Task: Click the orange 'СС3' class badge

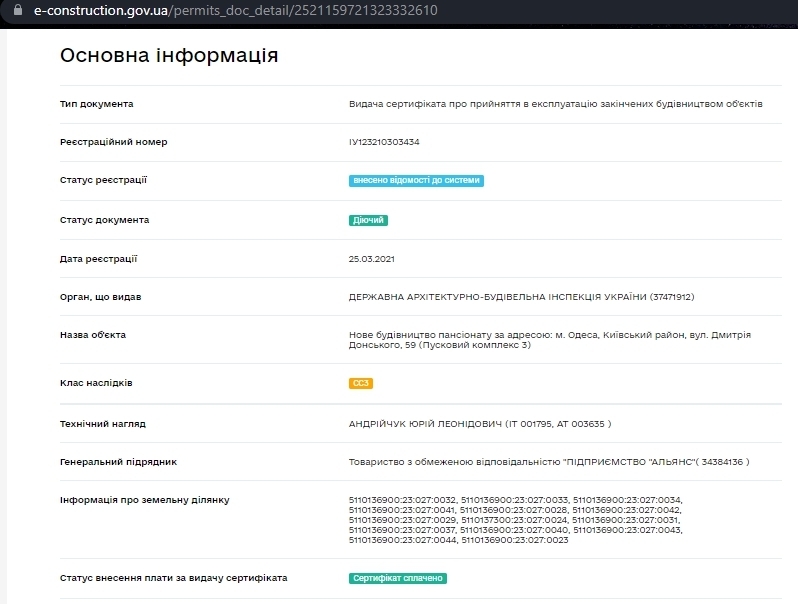Action: 361,383
